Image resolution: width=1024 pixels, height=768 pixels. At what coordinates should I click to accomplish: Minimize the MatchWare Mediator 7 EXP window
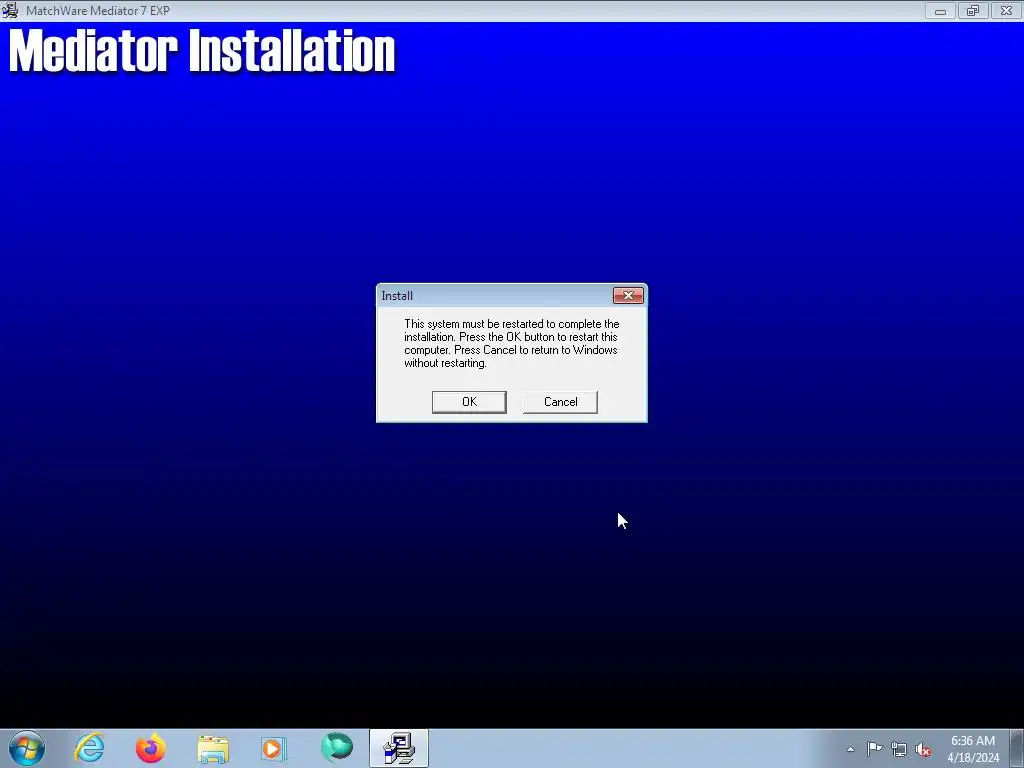940,10
